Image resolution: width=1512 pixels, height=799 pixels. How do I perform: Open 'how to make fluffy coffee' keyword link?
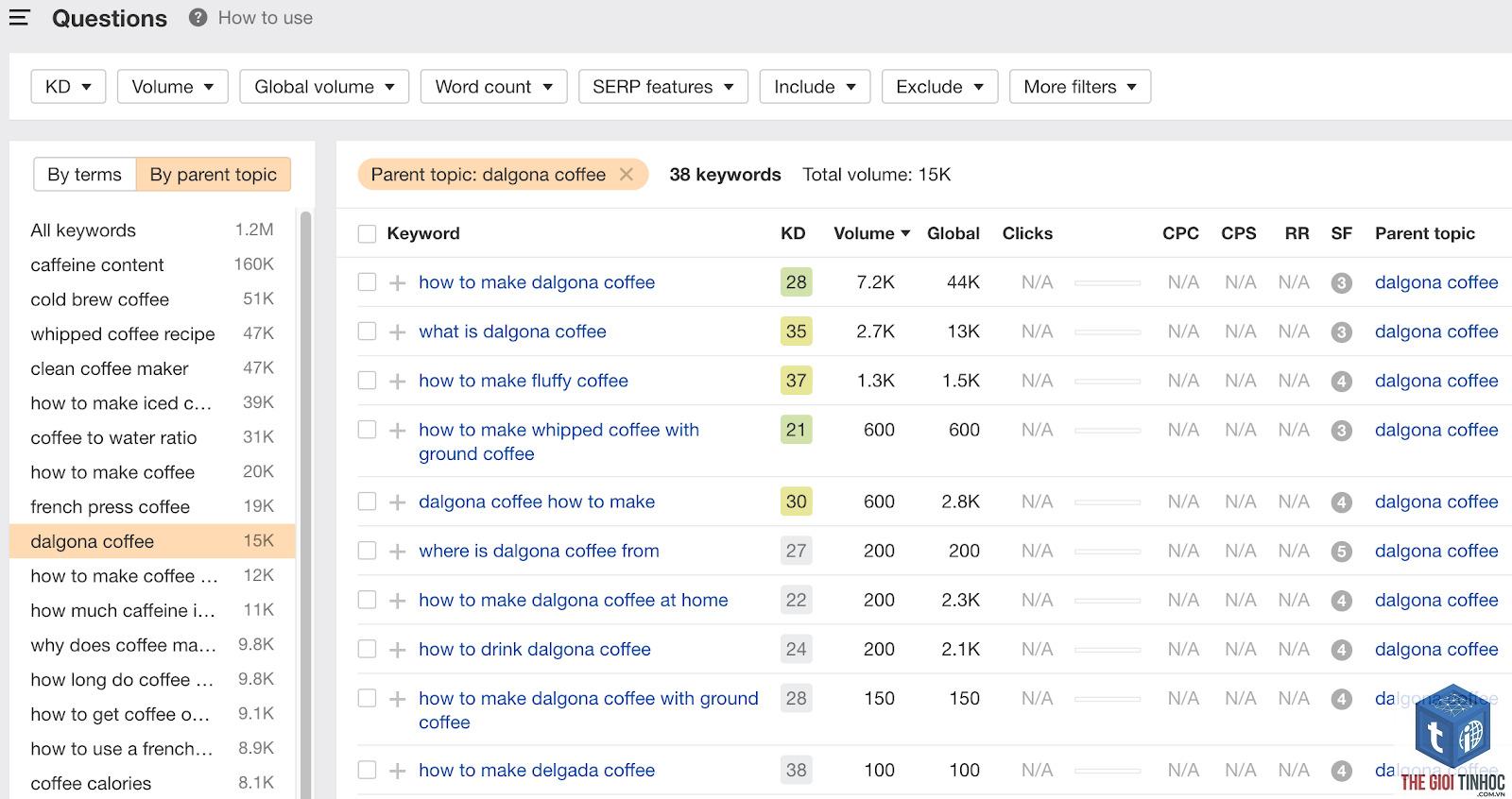(524, 381)
